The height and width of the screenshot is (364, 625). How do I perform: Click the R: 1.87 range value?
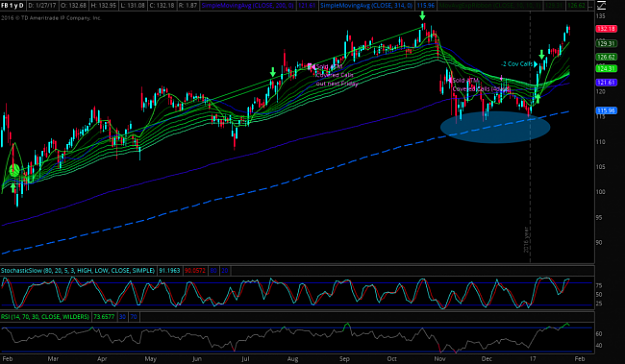point(189,6)
